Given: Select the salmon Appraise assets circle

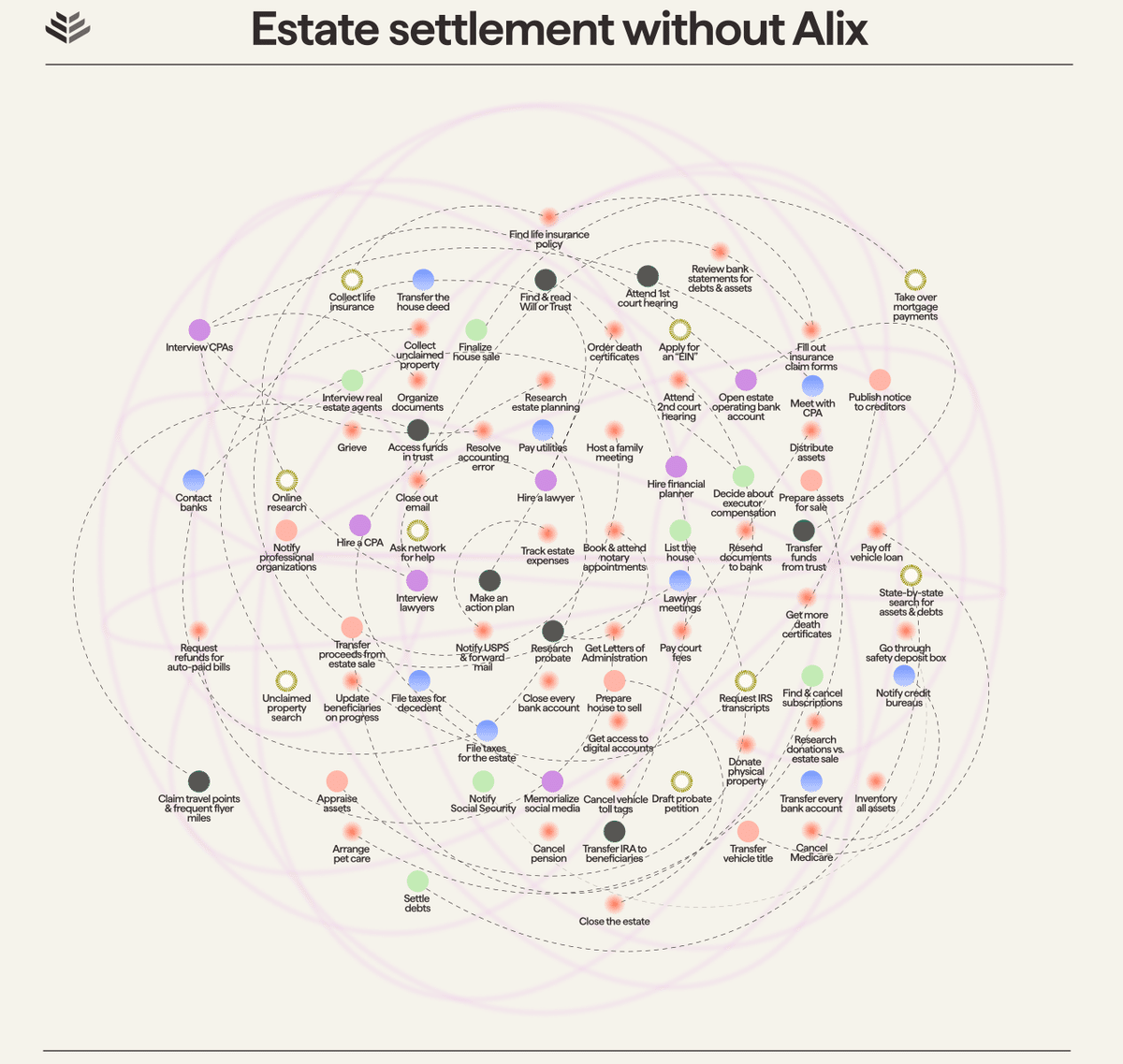Looking at the screenshot, I should [337, 781].
